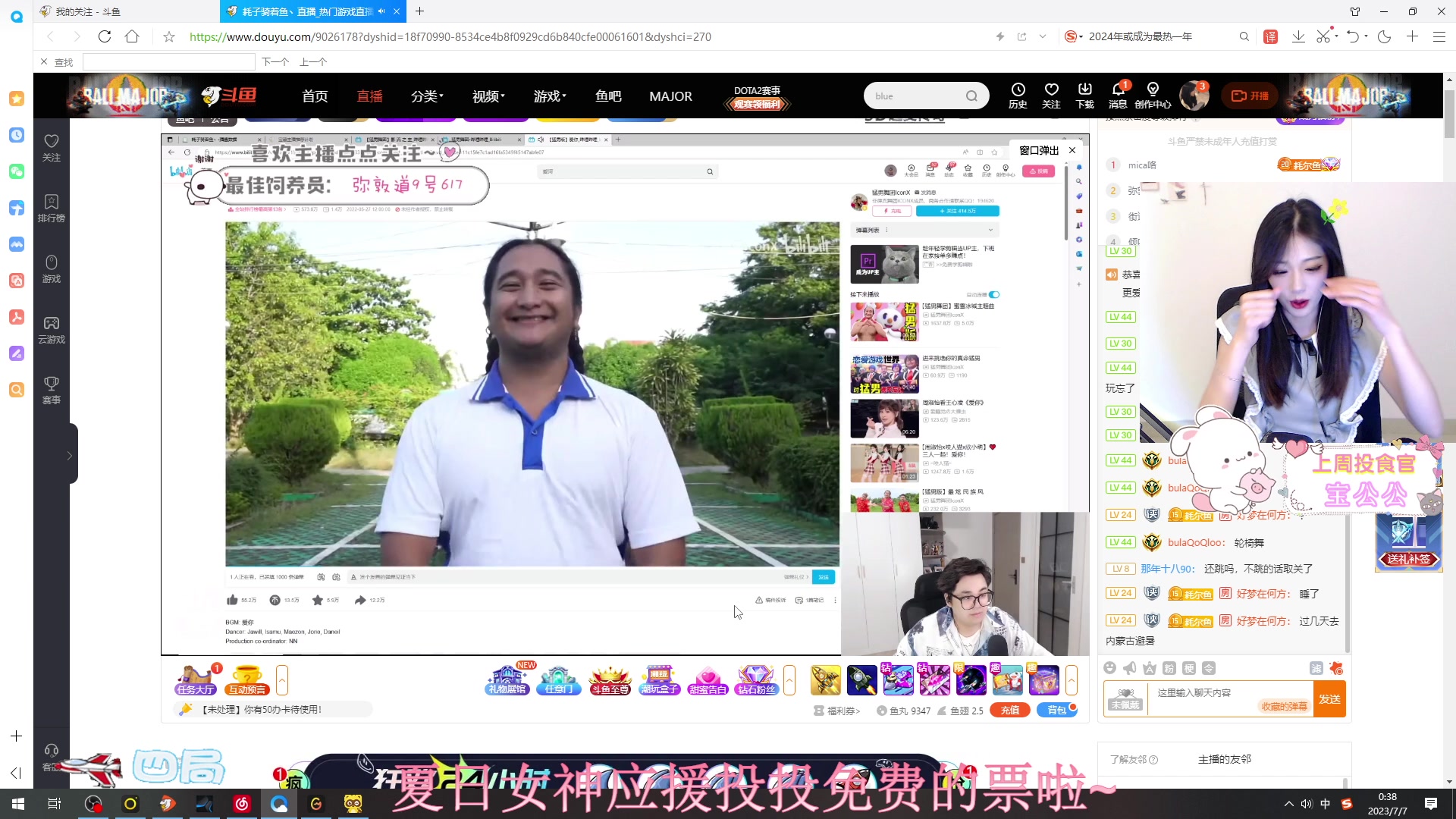Screen dimensions: 1456x819
Task: Open the emoji picker in chat toolbar
Action: (1109, 668)
